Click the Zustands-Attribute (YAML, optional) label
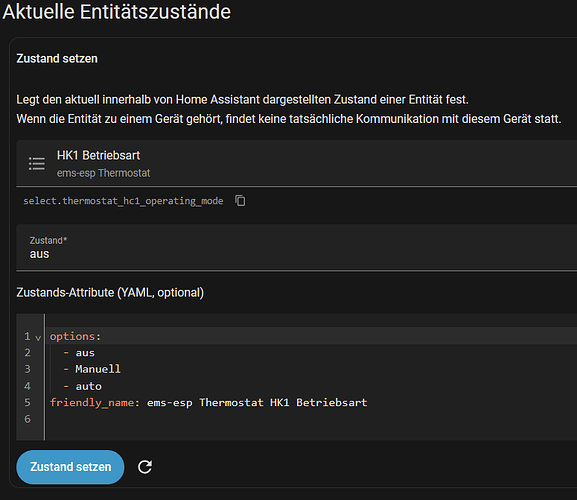This screenshot has height=500, width=577. point(110,292)
